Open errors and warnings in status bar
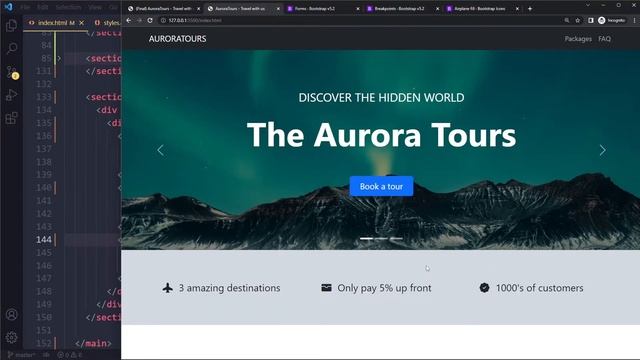This screenshot has height=360, width=640. click(70, 355)
